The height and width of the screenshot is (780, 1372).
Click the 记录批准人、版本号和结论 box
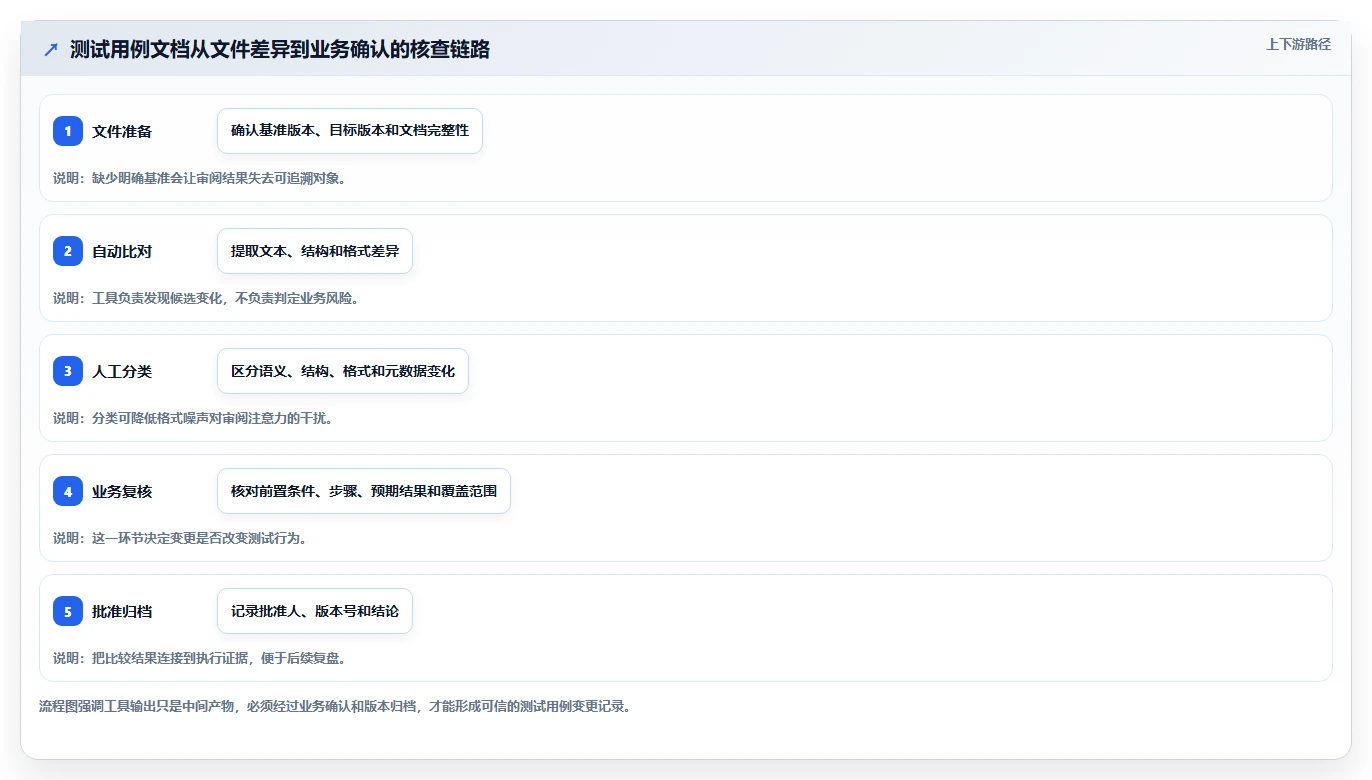click(315, 611)
